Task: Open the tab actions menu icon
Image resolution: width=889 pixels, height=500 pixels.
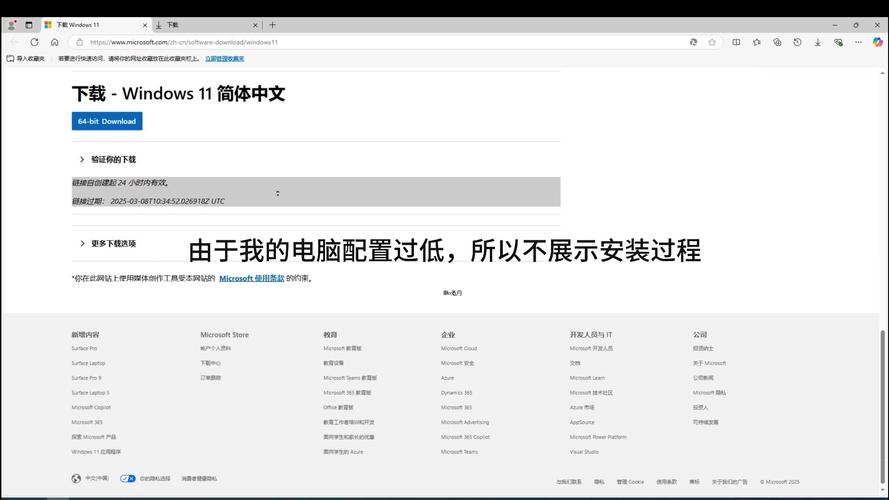Action: [x=29, y=25]
